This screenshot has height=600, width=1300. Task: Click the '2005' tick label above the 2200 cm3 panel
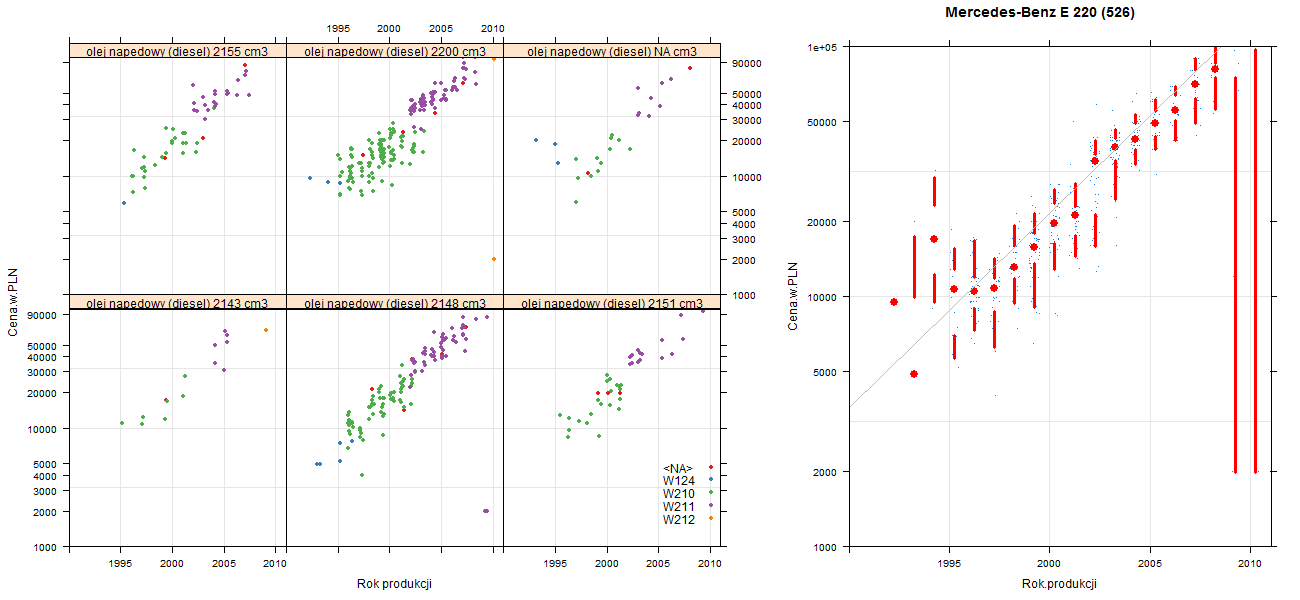point(441,29)
